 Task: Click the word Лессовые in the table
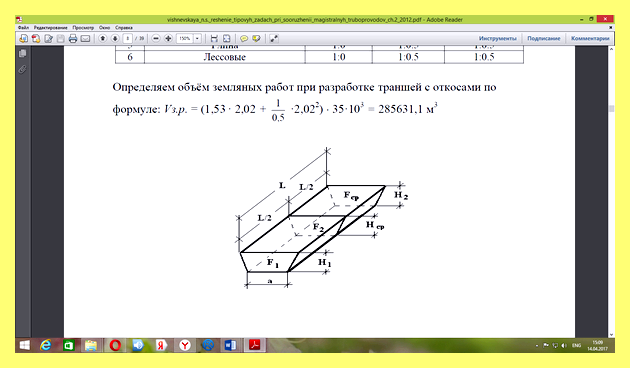point(224,57)
